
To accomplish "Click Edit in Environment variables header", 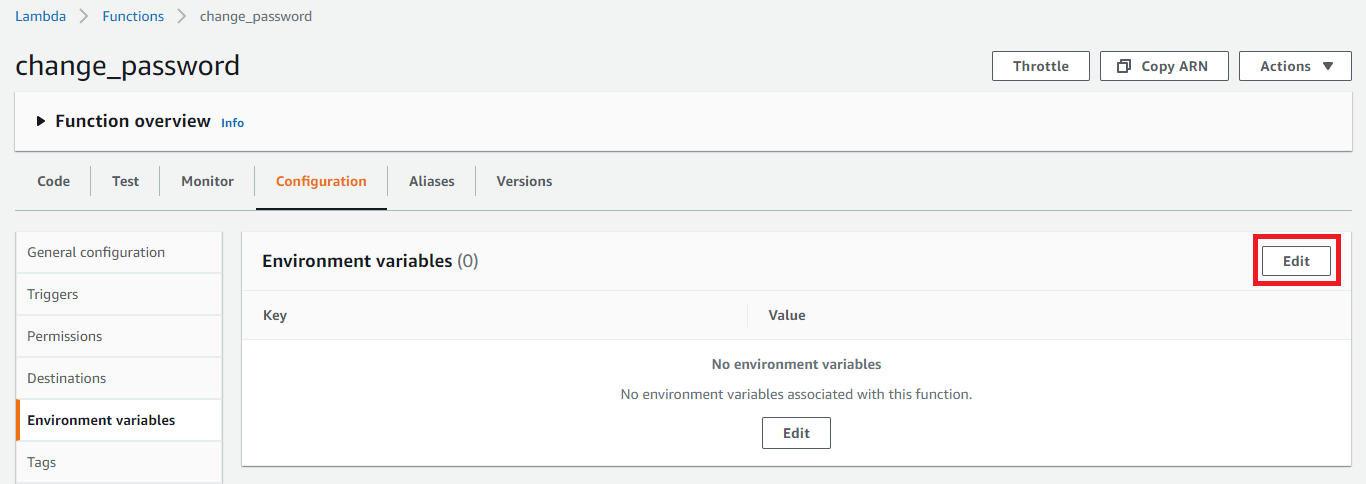I will (1296, 261).
